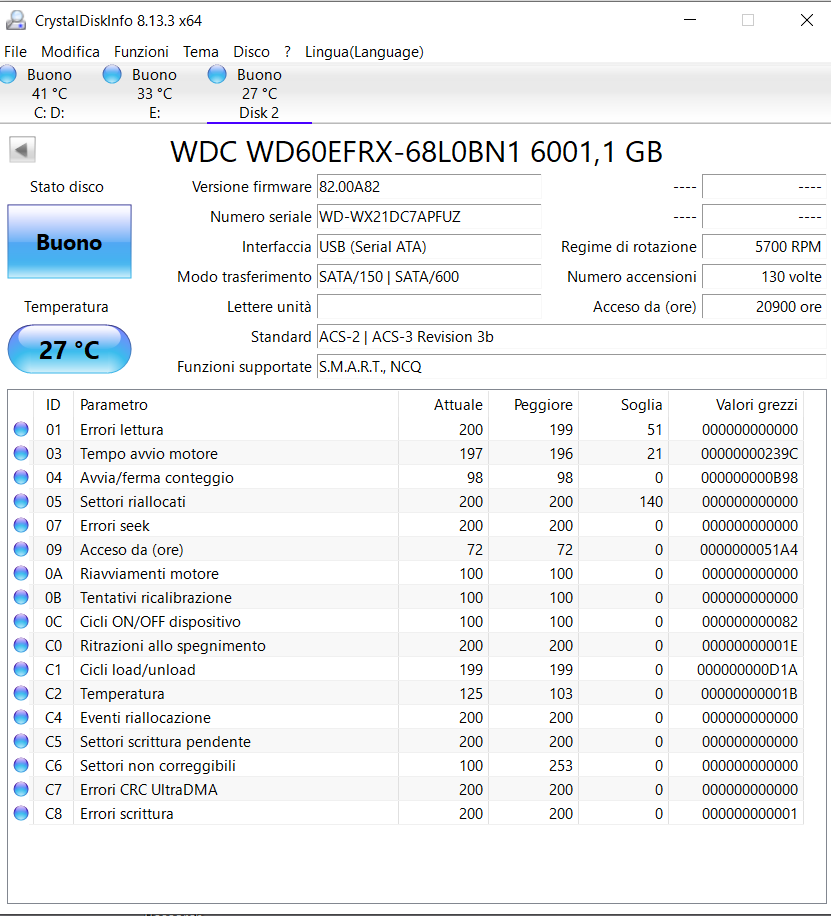Click the status orb of Errori seek row

pyautogui.click(x=21, y=525)
